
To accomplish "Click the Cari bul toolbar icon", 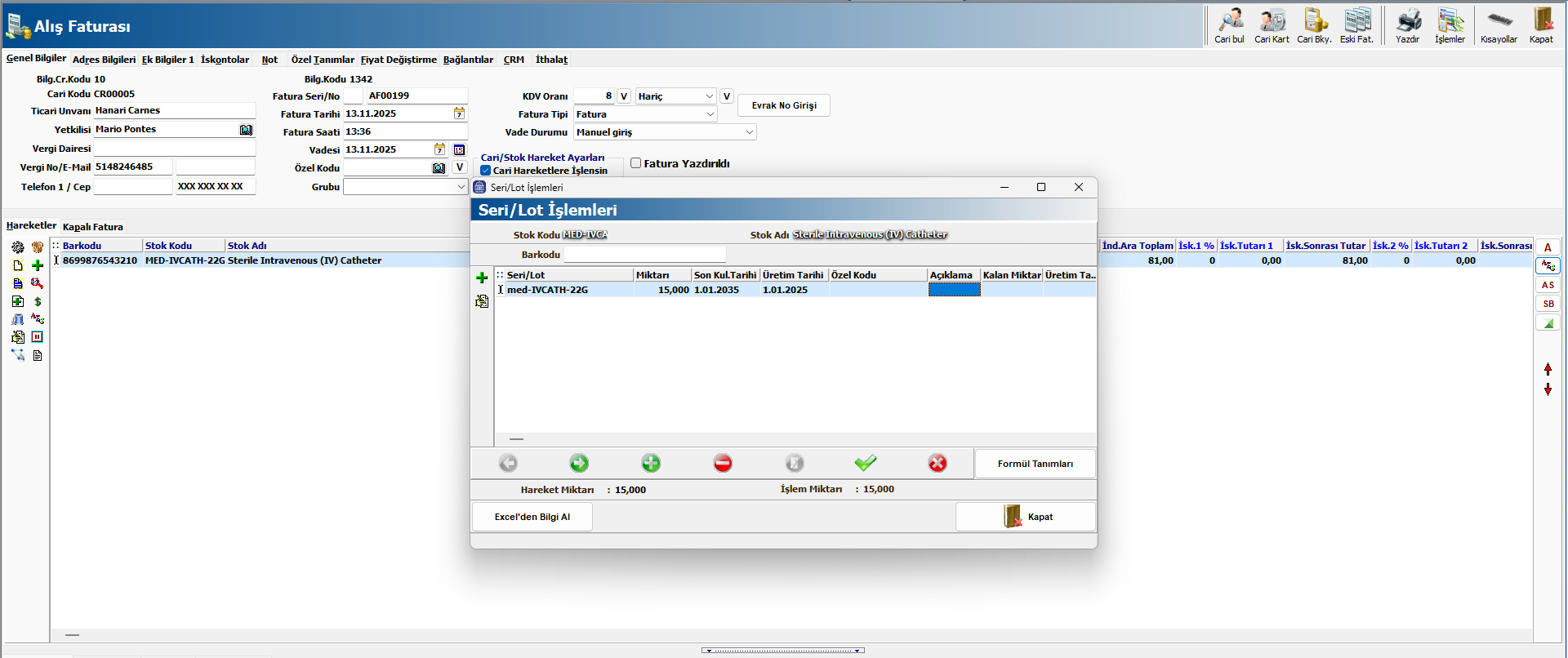I will tap(1229, 24).
